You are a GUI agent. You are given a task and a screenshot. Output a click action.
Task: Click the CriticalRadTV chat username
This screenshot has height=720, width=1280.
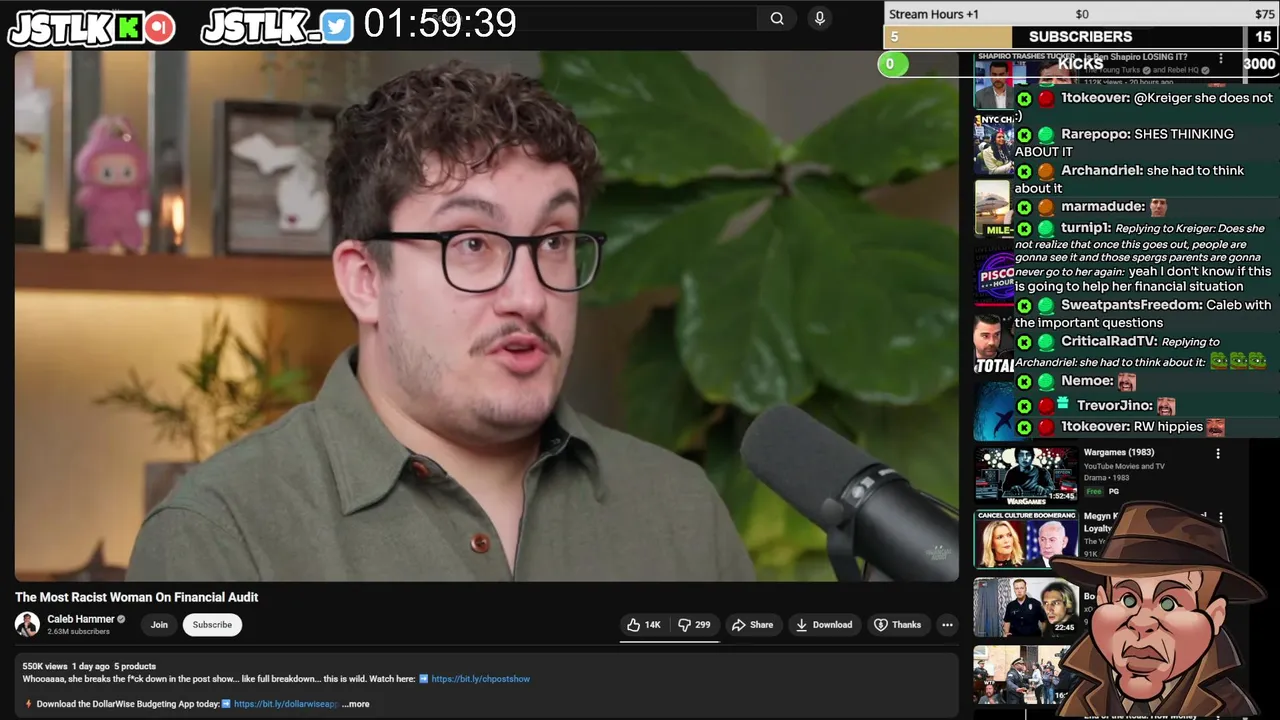coord(1108,342)
